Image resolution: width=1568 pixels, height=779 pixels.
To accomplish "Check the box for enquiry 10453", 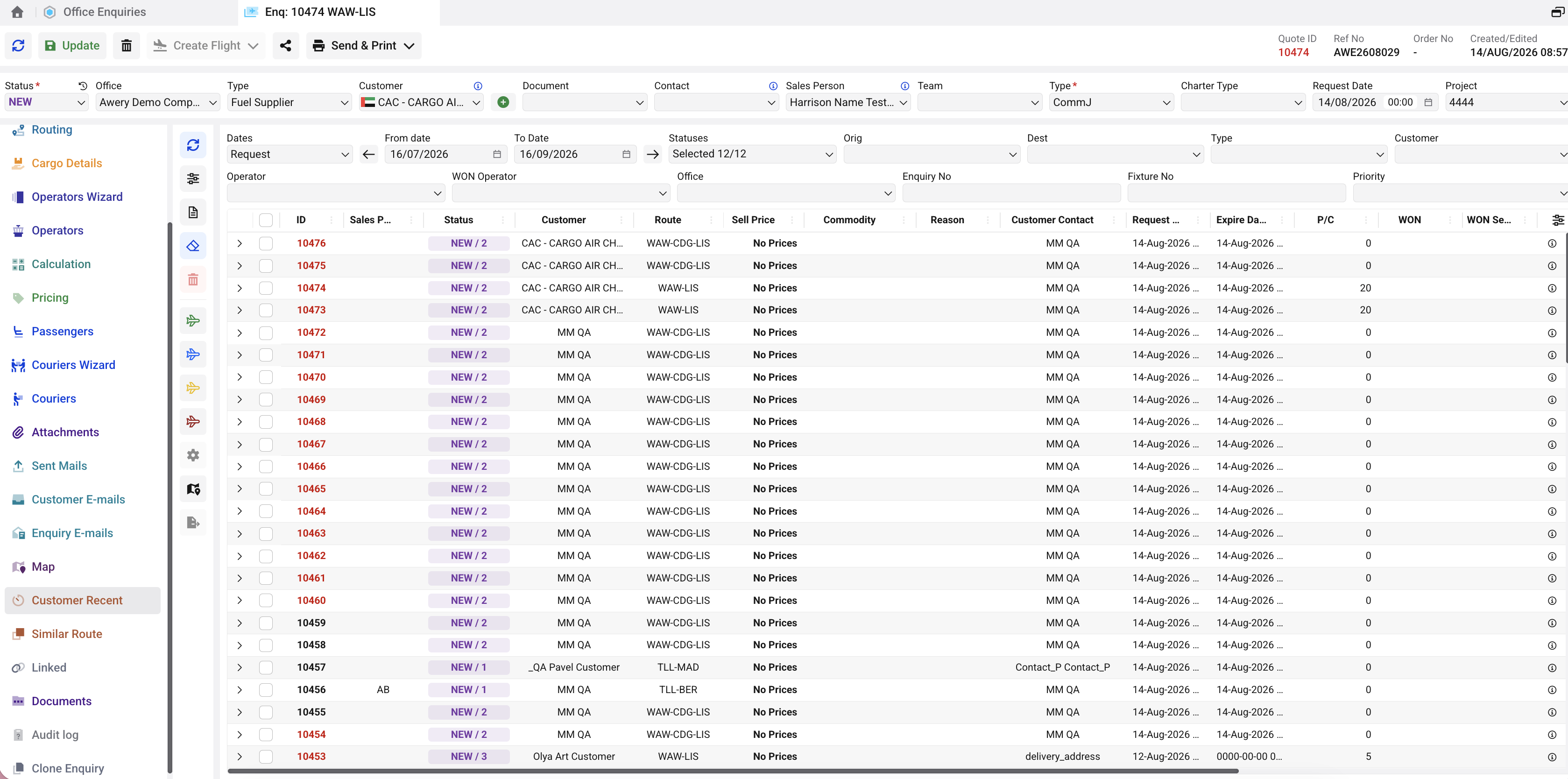I will click(266, 757).
